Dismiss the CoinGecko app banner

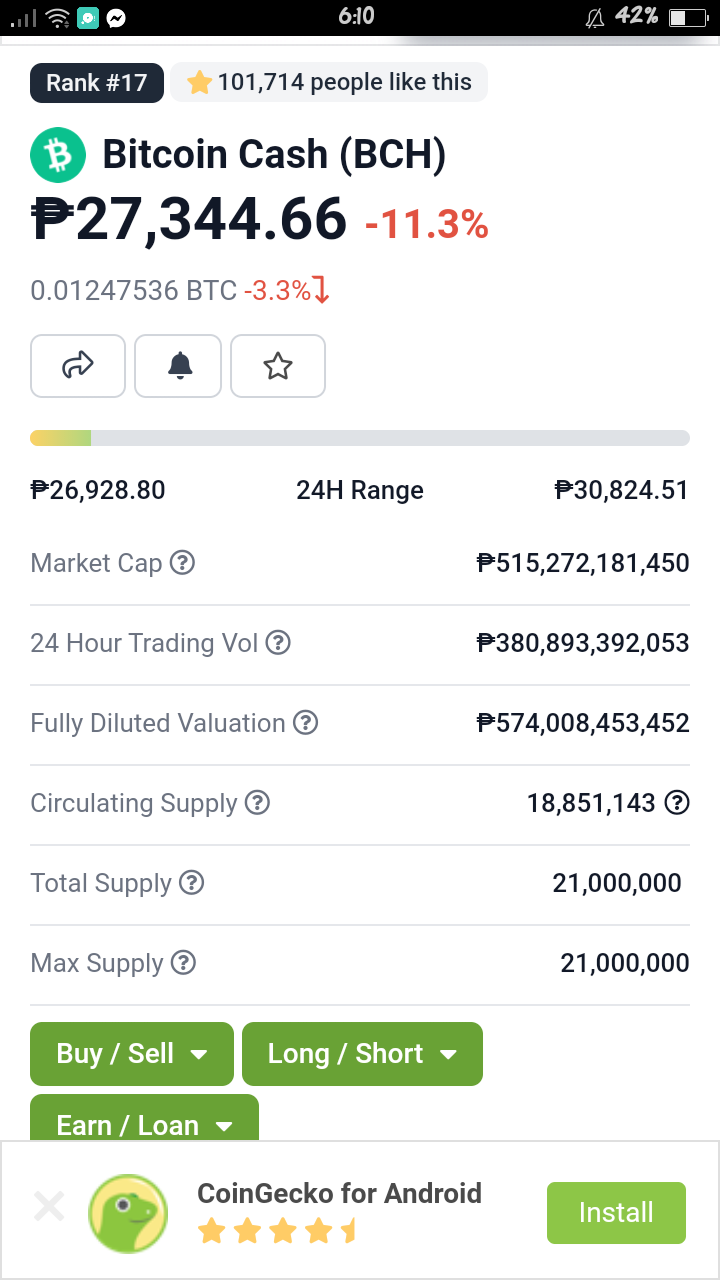click(49, 1207)
